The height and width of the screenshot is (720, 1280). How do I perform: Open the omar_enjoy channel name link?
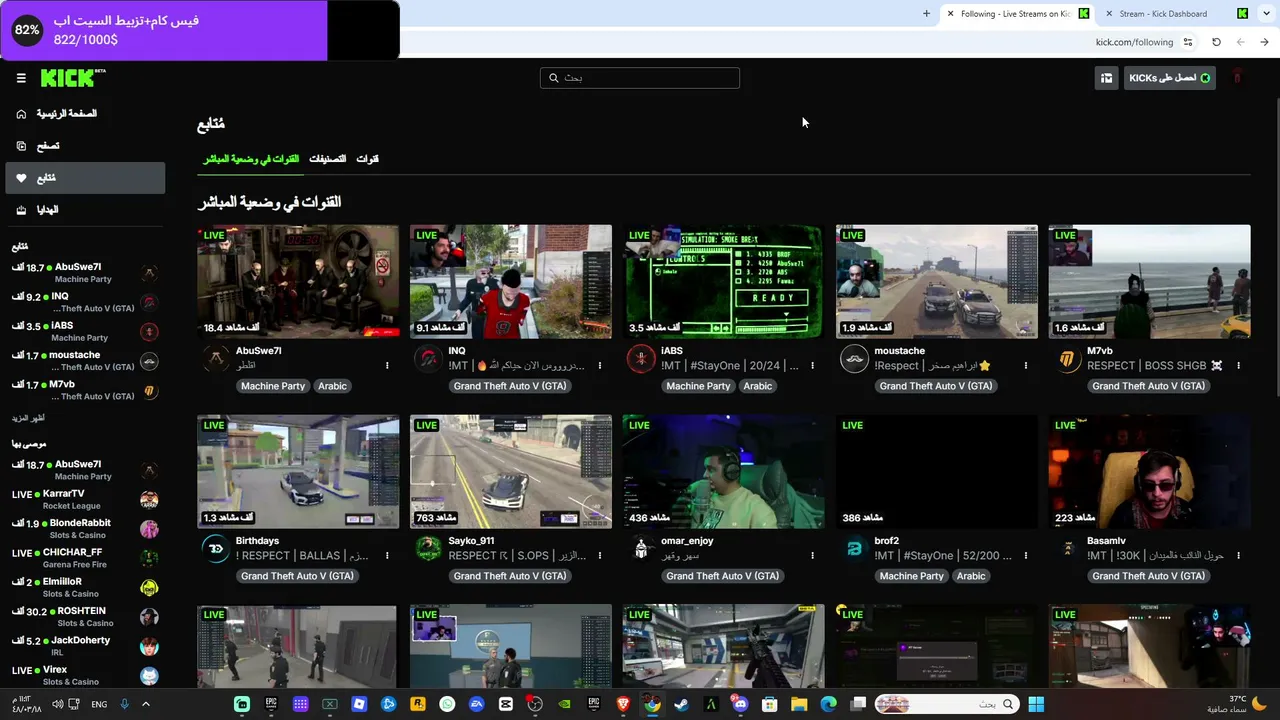click(687, 541)
